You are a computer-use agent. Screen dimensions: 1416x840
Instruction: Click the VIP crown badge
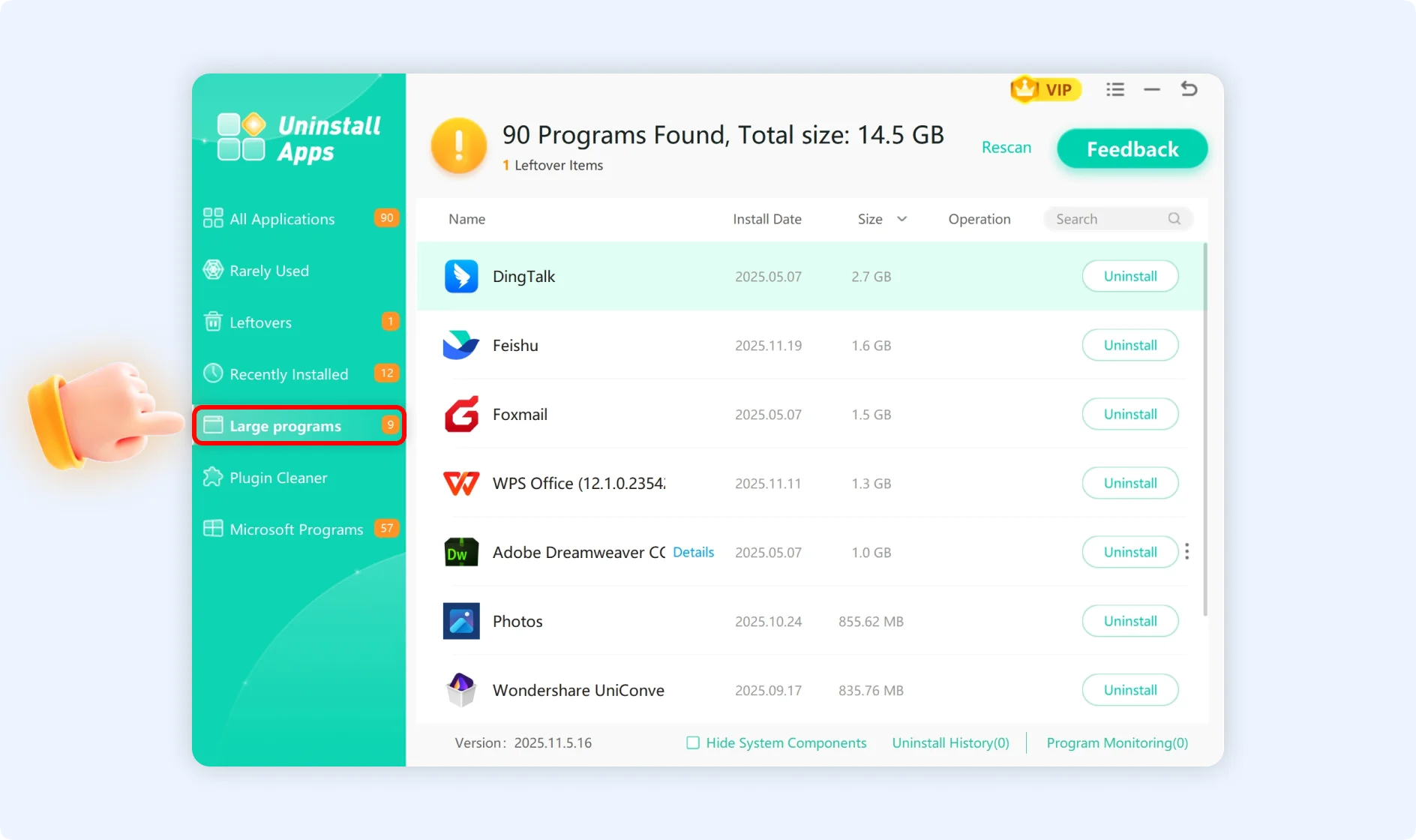1045,90
